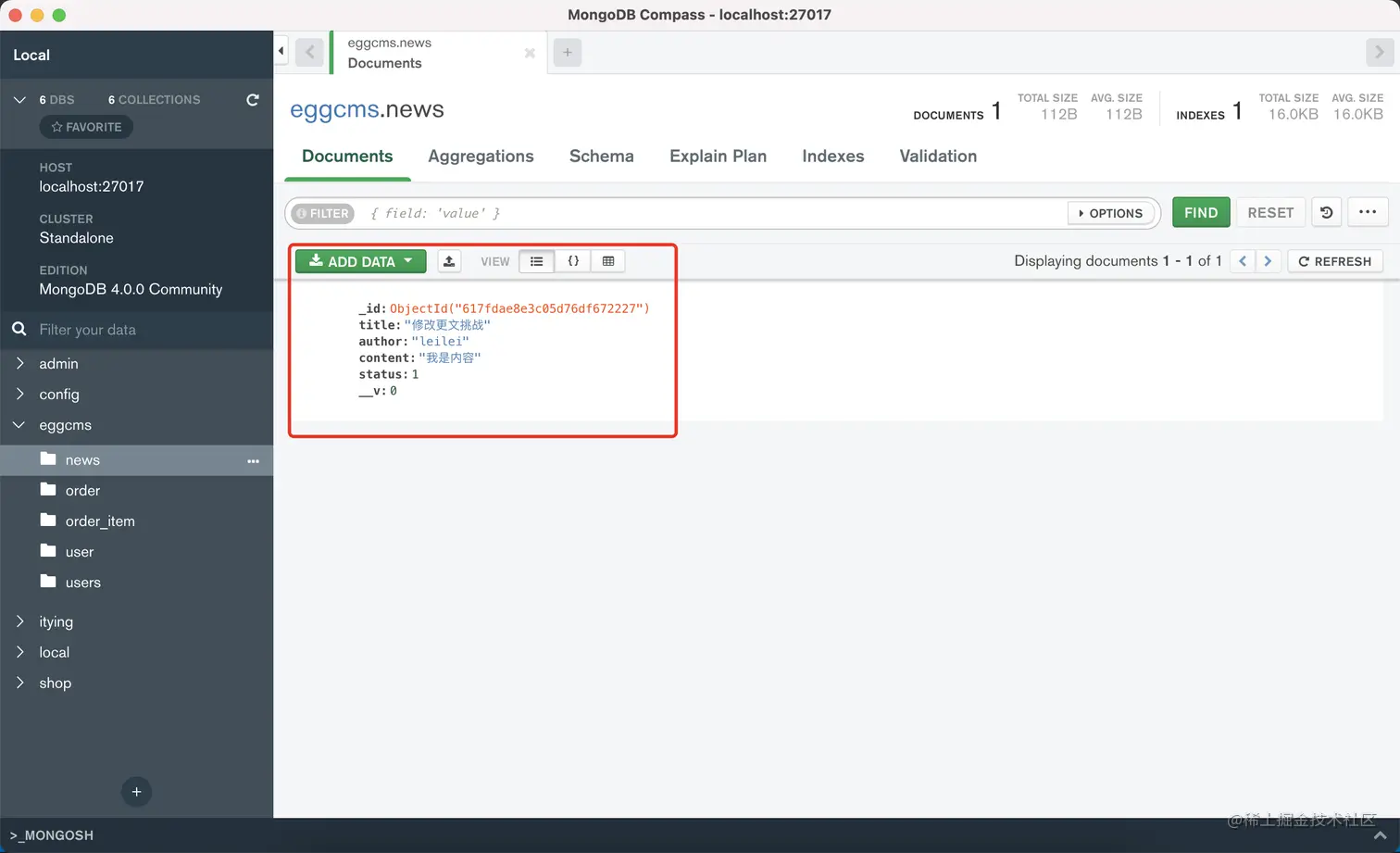Expand the shop database
1400x853 pixels.
pyautogui.click(x=19, y=683)
